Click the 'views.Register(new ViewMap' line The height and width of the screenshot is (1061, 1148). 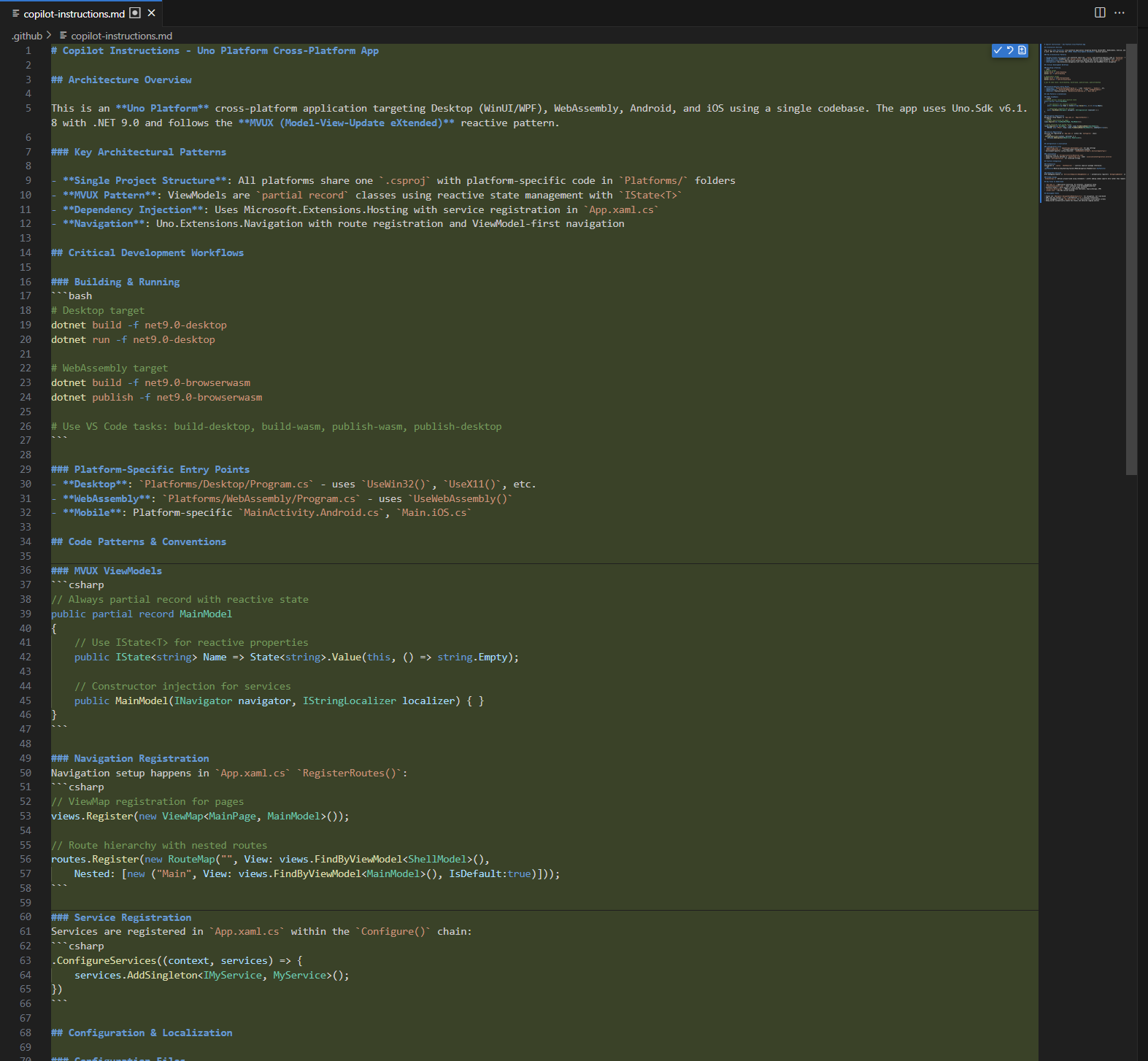[200, 816]
